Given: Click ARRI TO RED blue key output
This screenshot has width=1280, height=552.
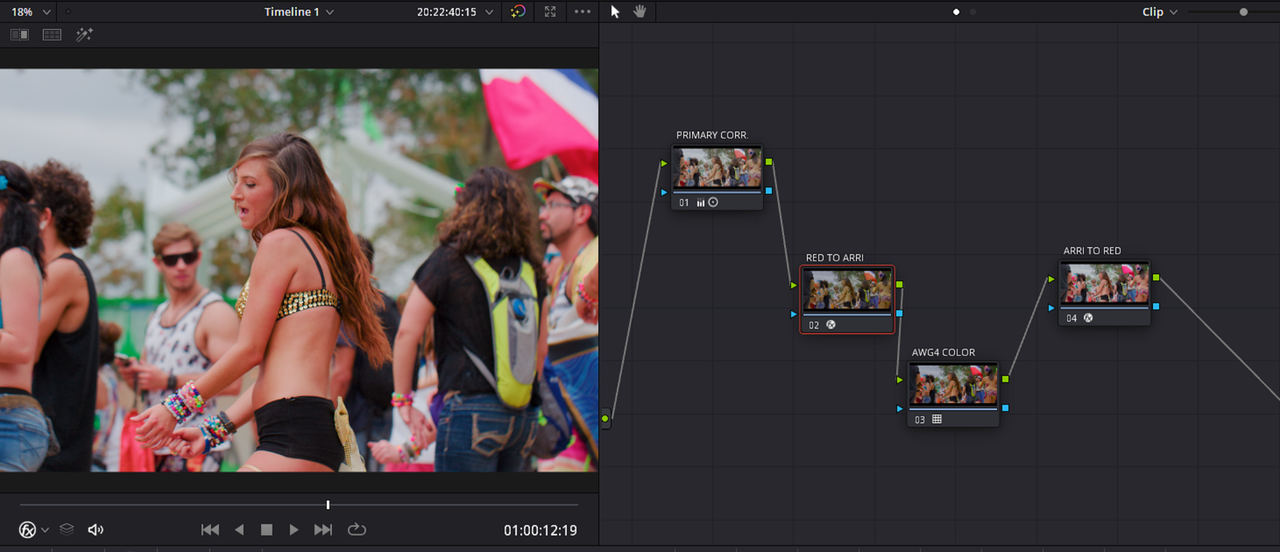Looking at the screenshot, I should pos(1157,306).
